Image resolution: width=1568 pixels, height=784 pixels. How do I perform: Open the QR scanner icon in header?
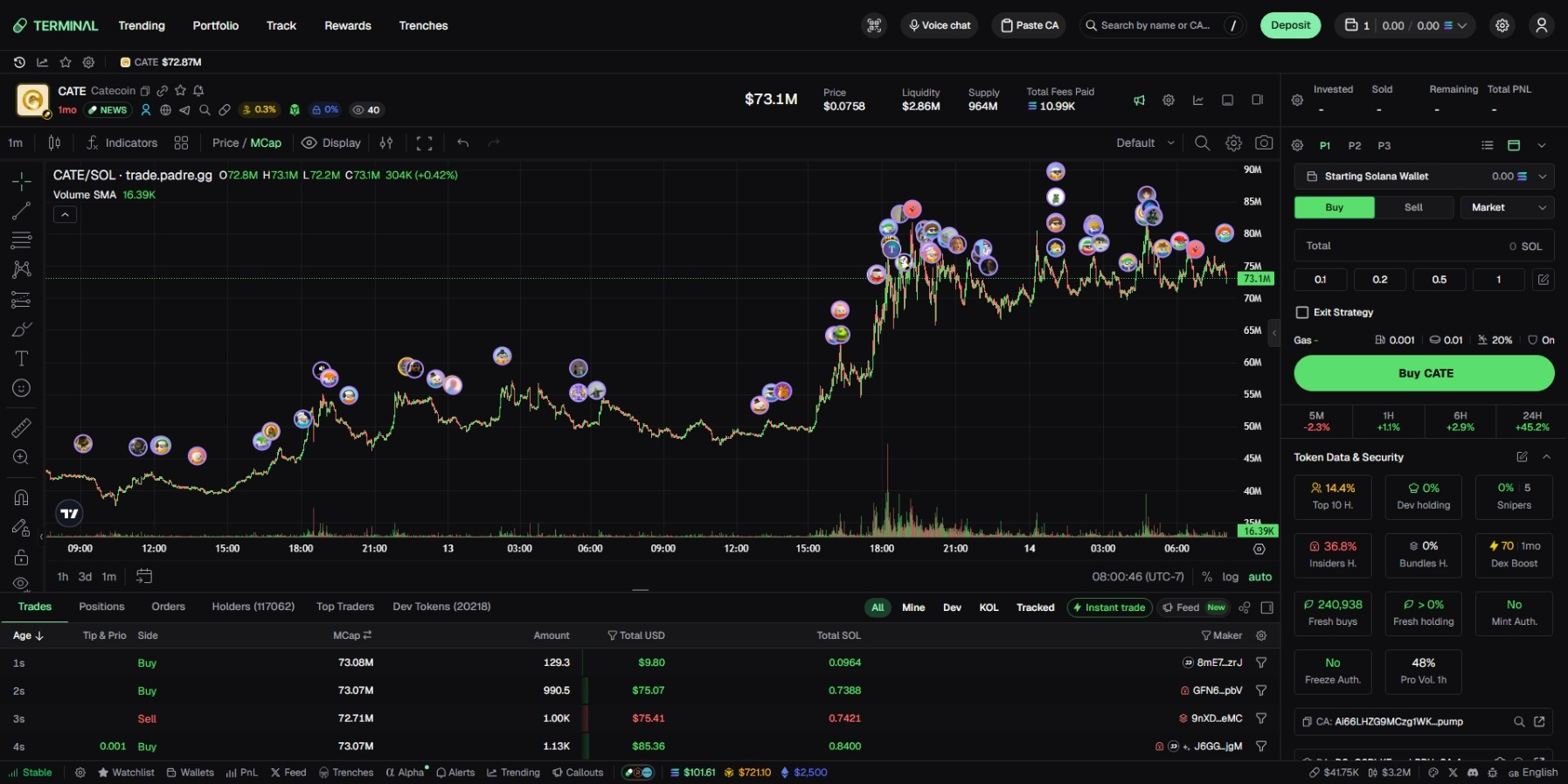tap(874, 25)
